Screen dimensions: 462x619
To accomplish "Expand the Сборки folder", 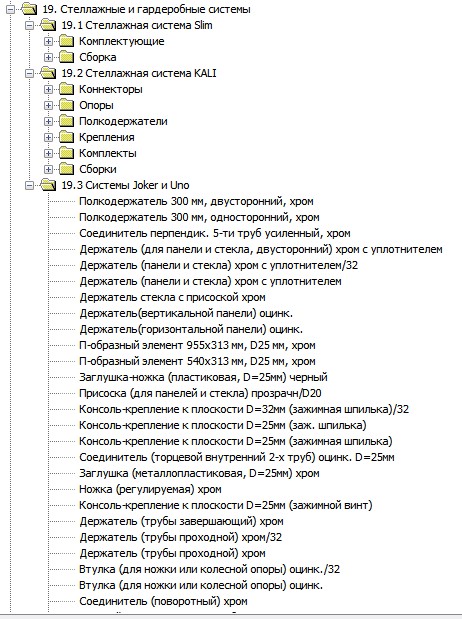I will pyautogui.click(x=48, y=169).
